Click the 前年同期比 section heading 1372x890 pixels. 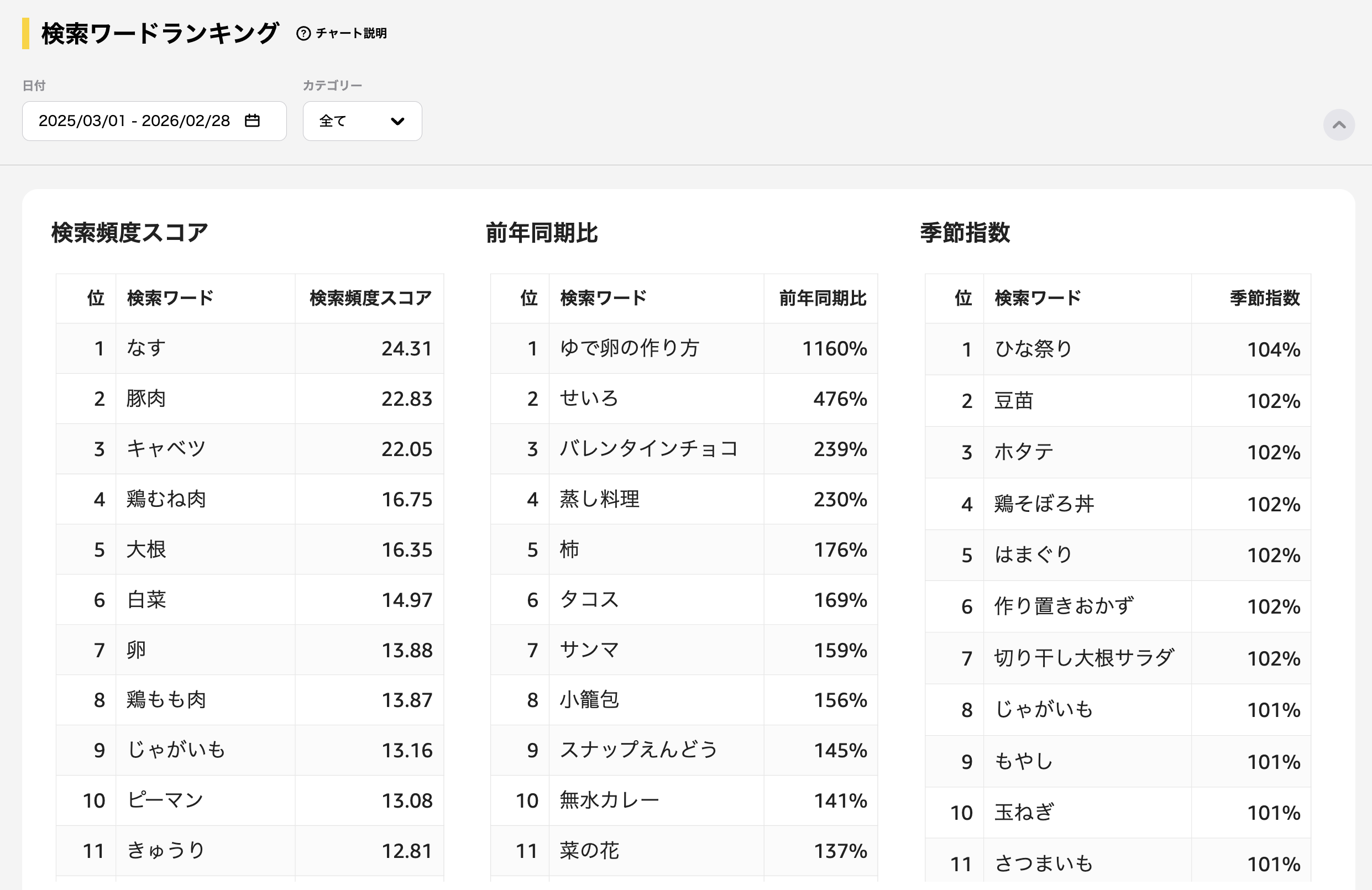[542, 233]
